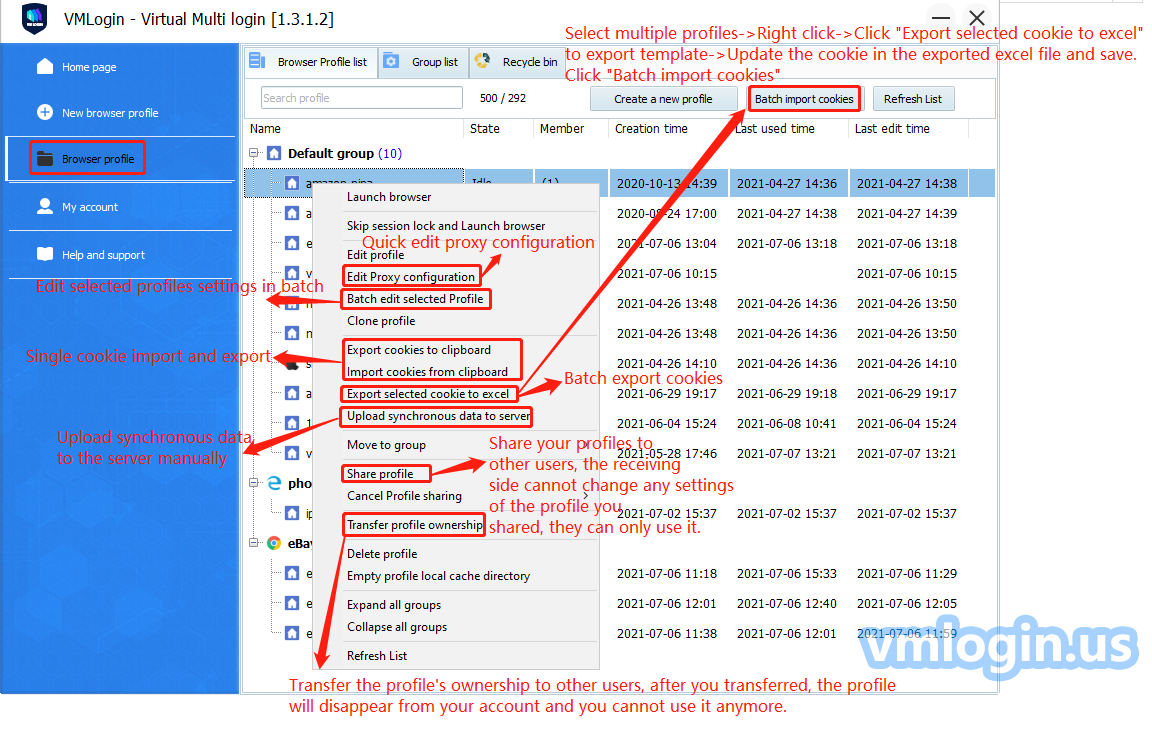Click Transfer profile ownership option
This screenshot has width=1152, height=735.
tap(414, 525)
